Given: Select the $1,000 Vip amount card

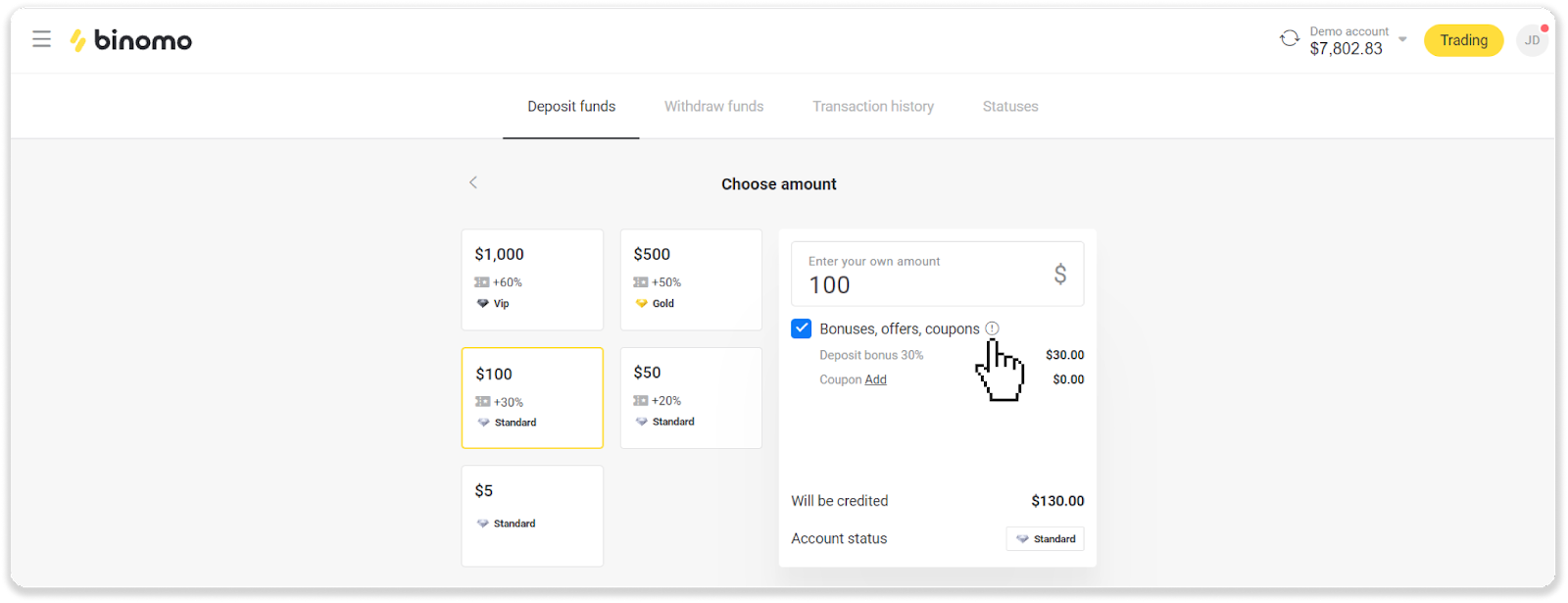Looking at the screenshot, I should point(532,279).
